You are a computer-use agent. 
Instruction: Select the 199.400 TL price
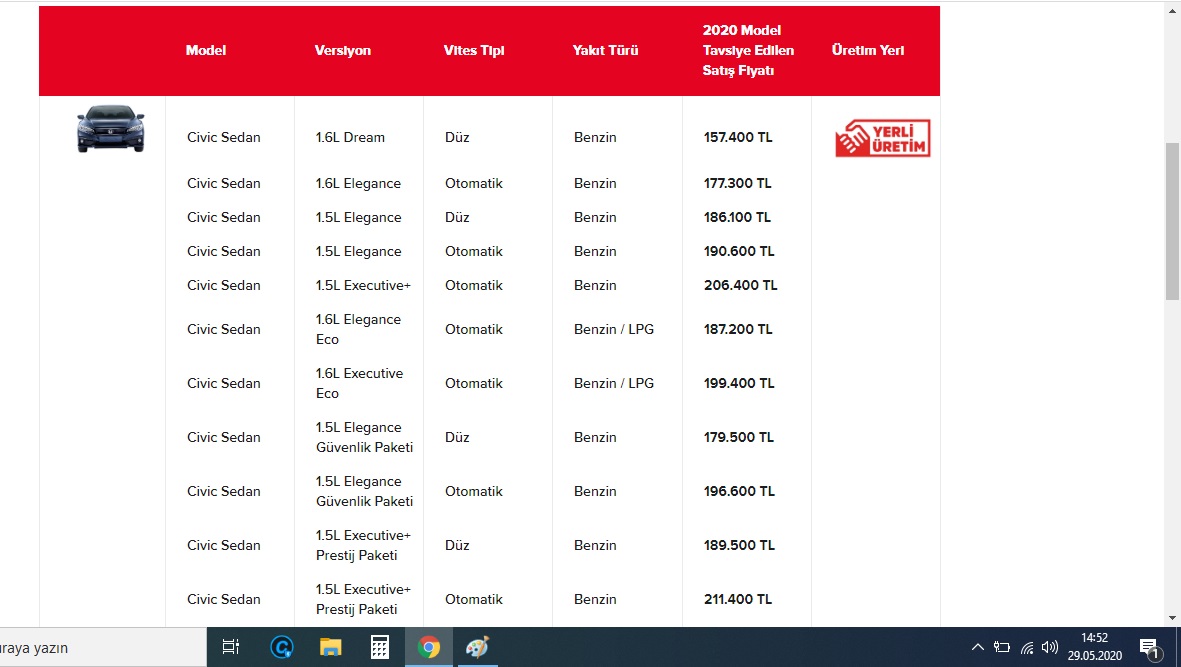(x=739, y=384)
